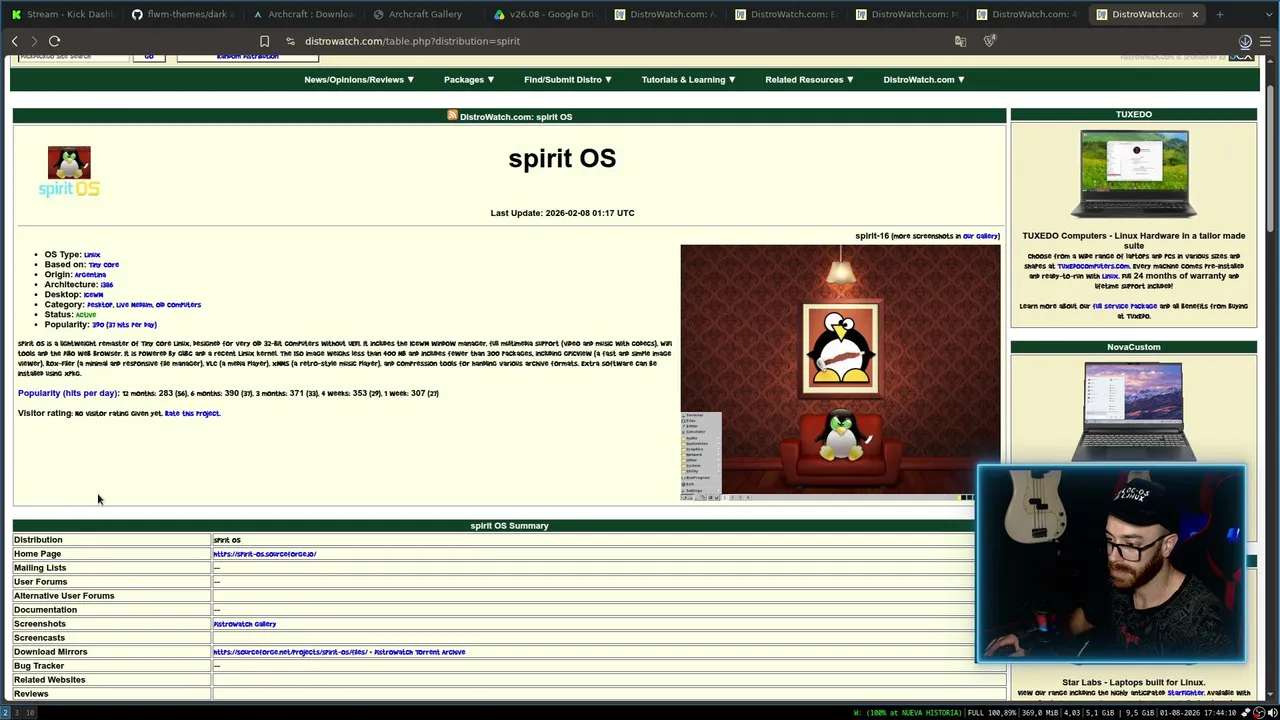The height and width of the screenshot is (720, 1280).
Task: Open the StarFighter link in Star Labs ad
Action: (1186, 692)
